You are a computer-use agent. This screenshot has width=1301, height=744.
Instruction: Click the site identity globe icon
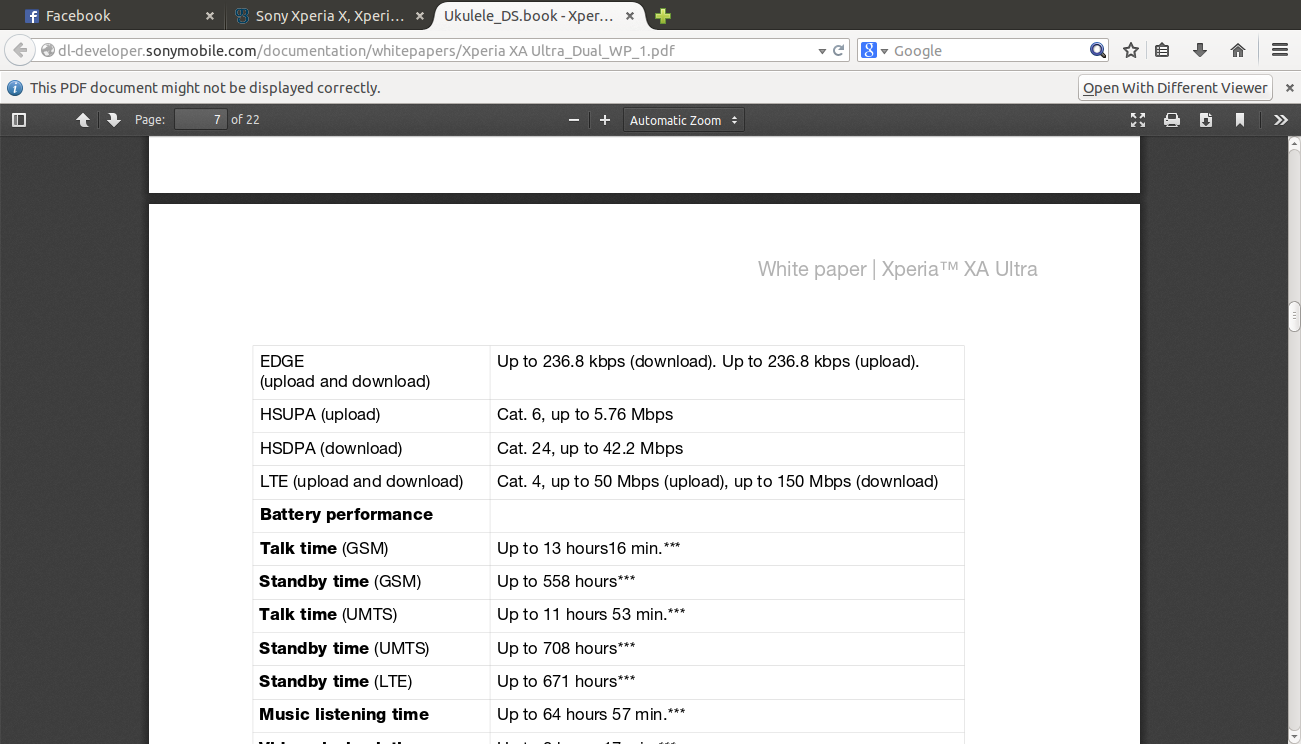(47, 51)
